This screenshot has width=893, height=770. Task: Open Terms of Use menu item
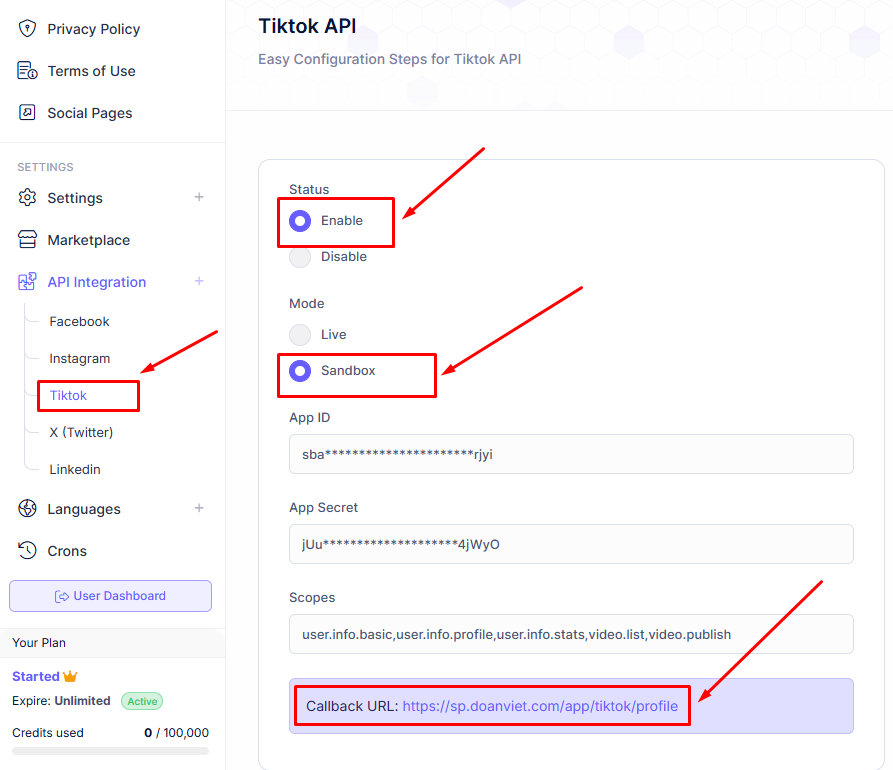point(91,71)
